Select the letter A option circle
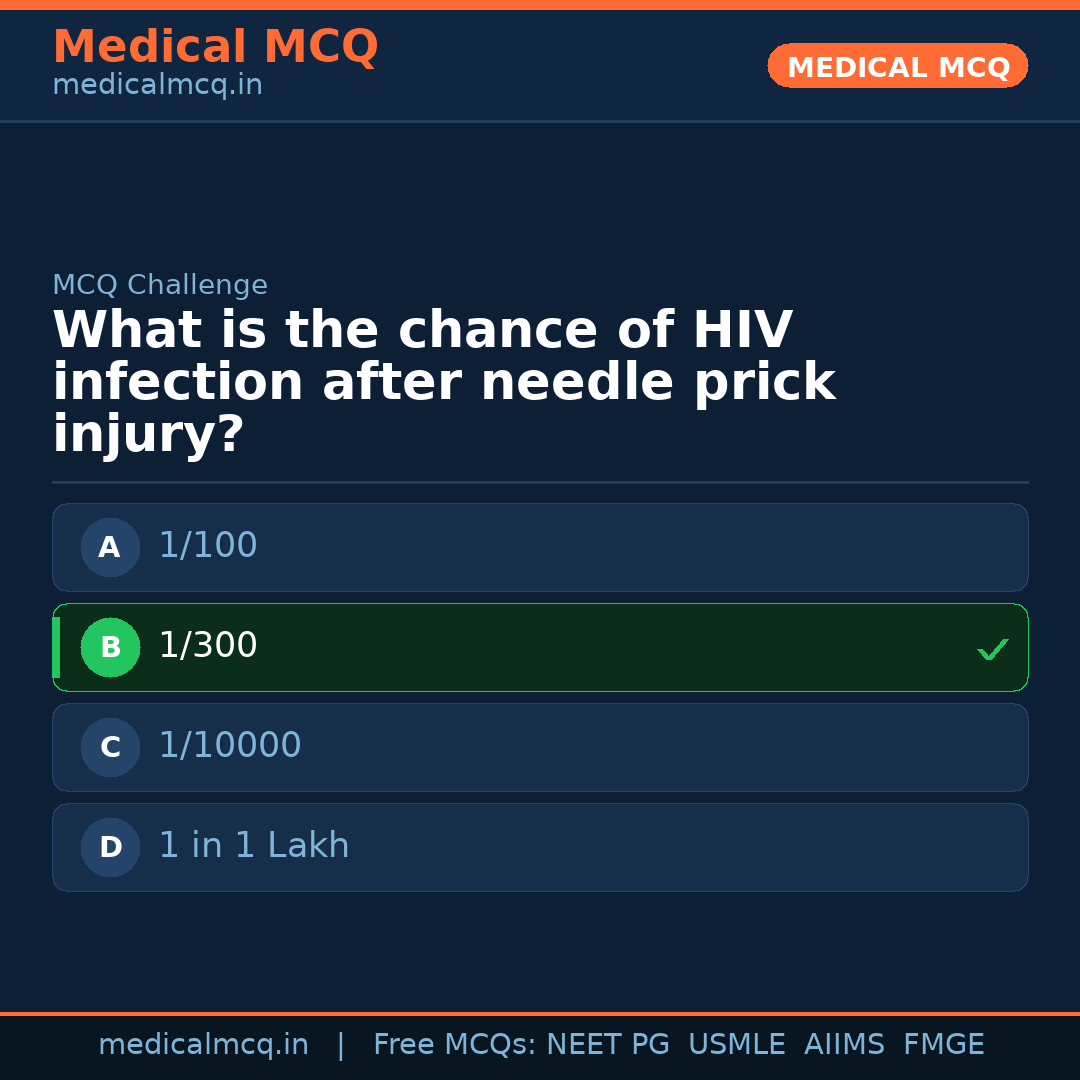Viewport: 1080px width, 1080px height. [110, 547]
